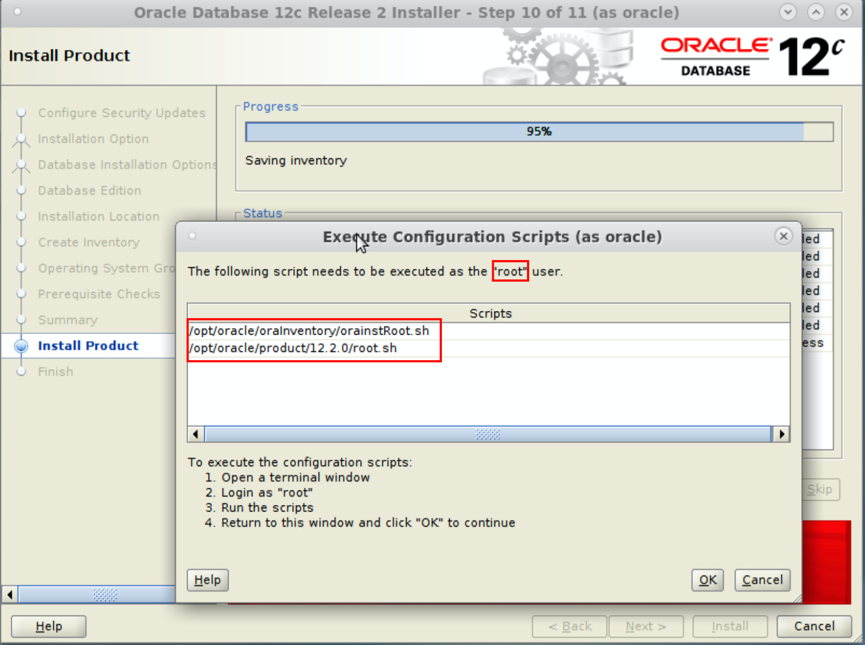Viewport: 865px width, 645px height.
Task: Select Summary step in sidebar
Action: 67,320
